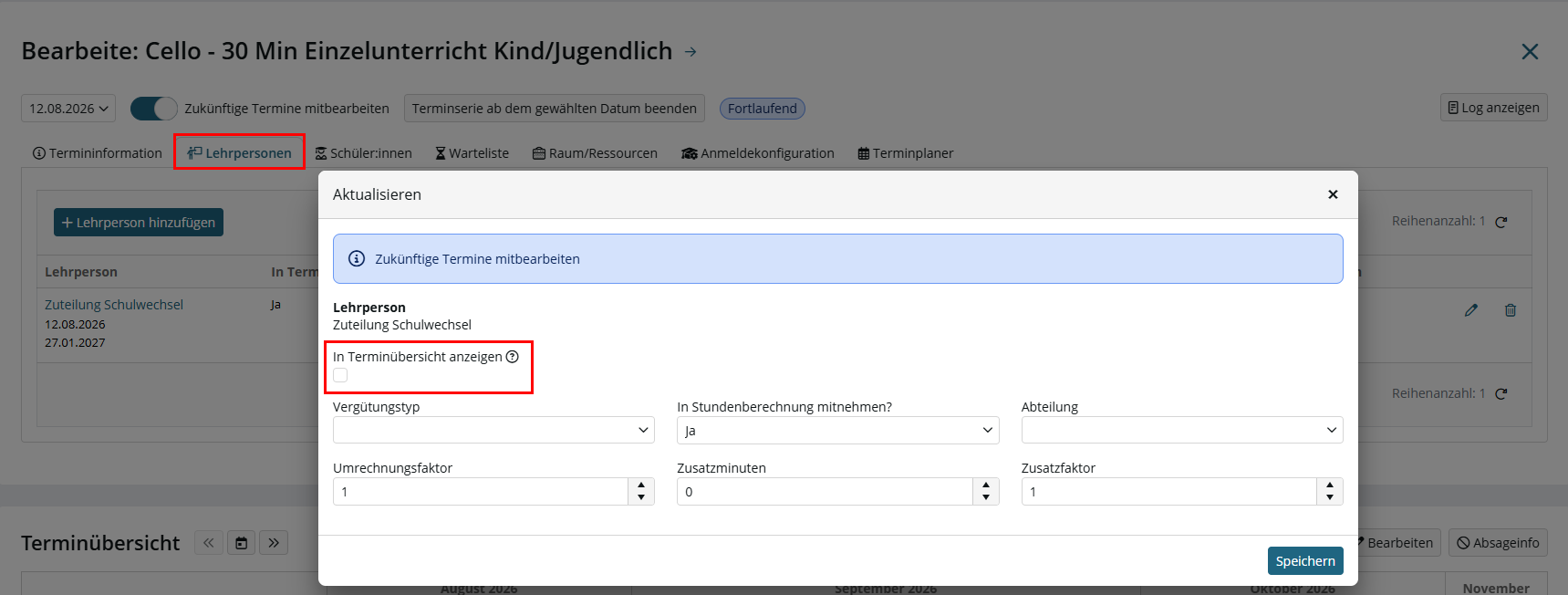Switch to the Raum/Ressourcen tab
This screenshot has width=1568, height=595.
coord(595,153)
